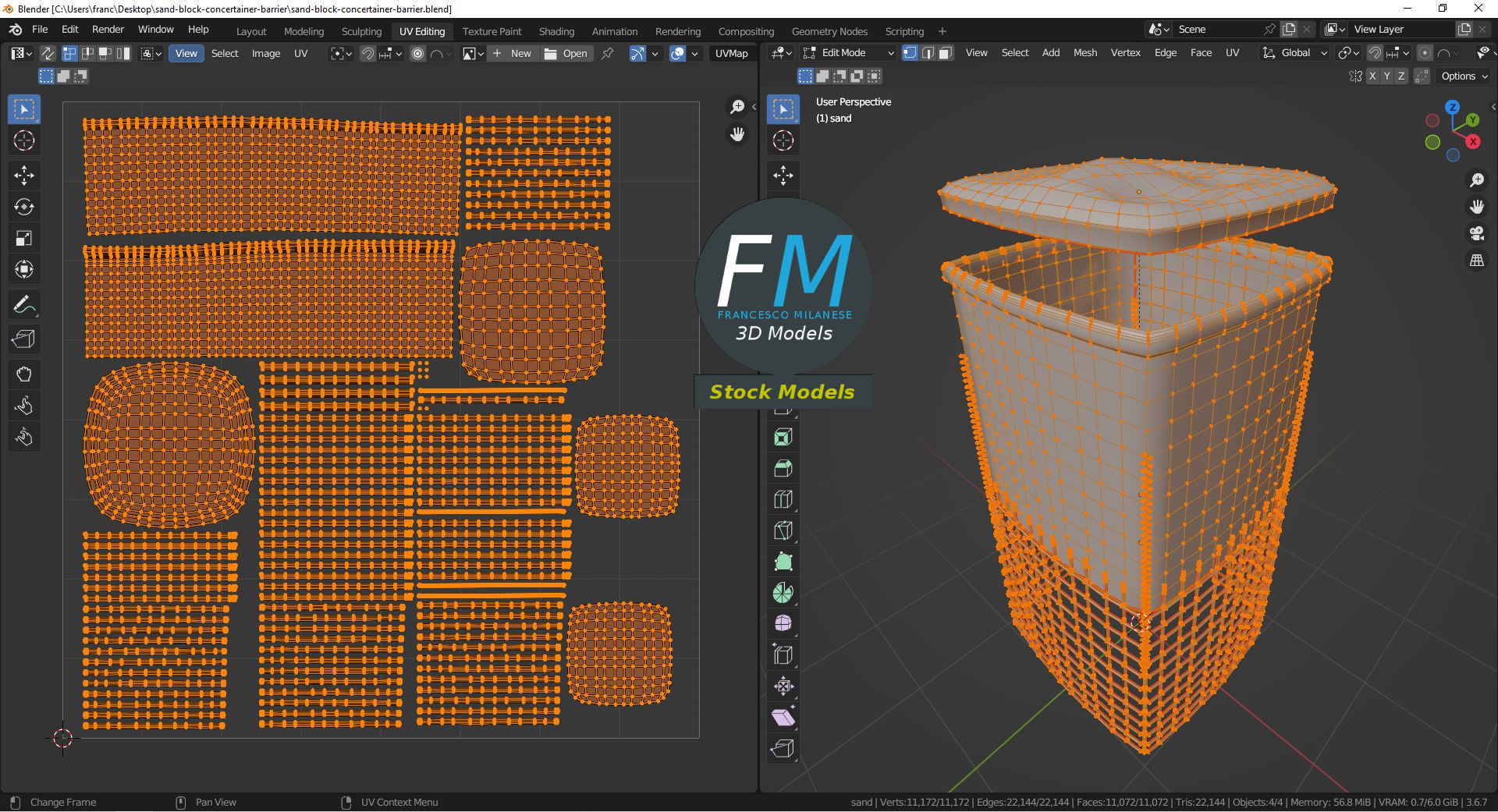Click the zoom magnifier icon in the UV editor

click(x=737, y=107)
